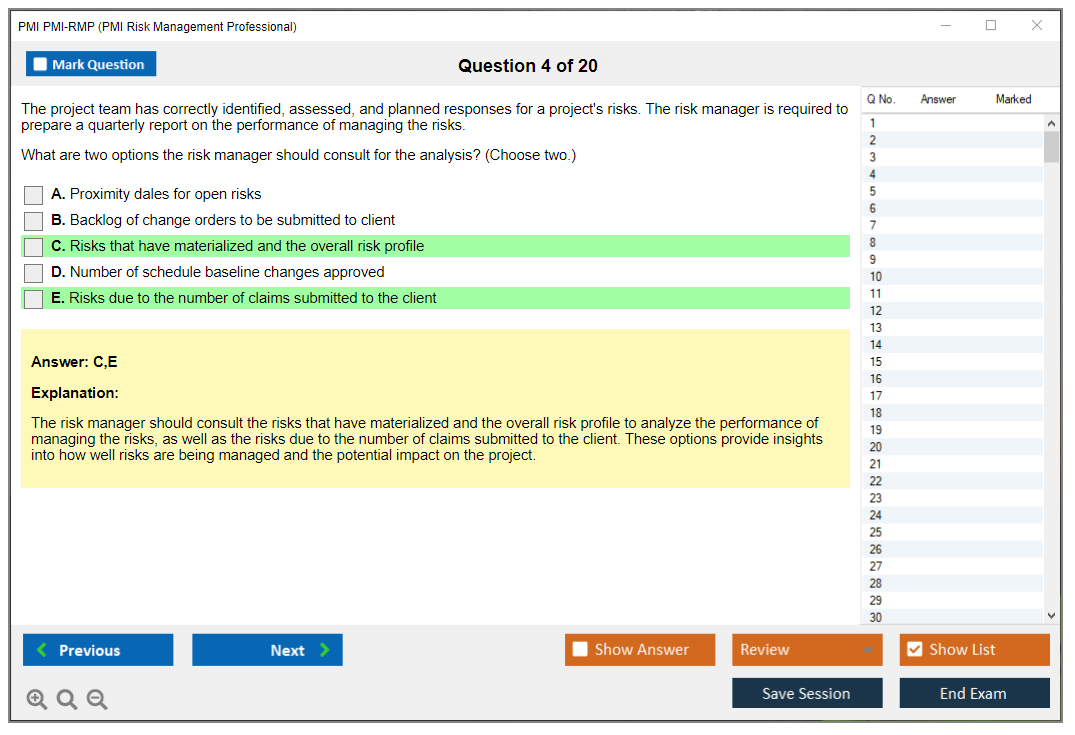The image size is (1075, 735).
Task: Click the reset zoom magnifier icon
Action: coord(67,700)
